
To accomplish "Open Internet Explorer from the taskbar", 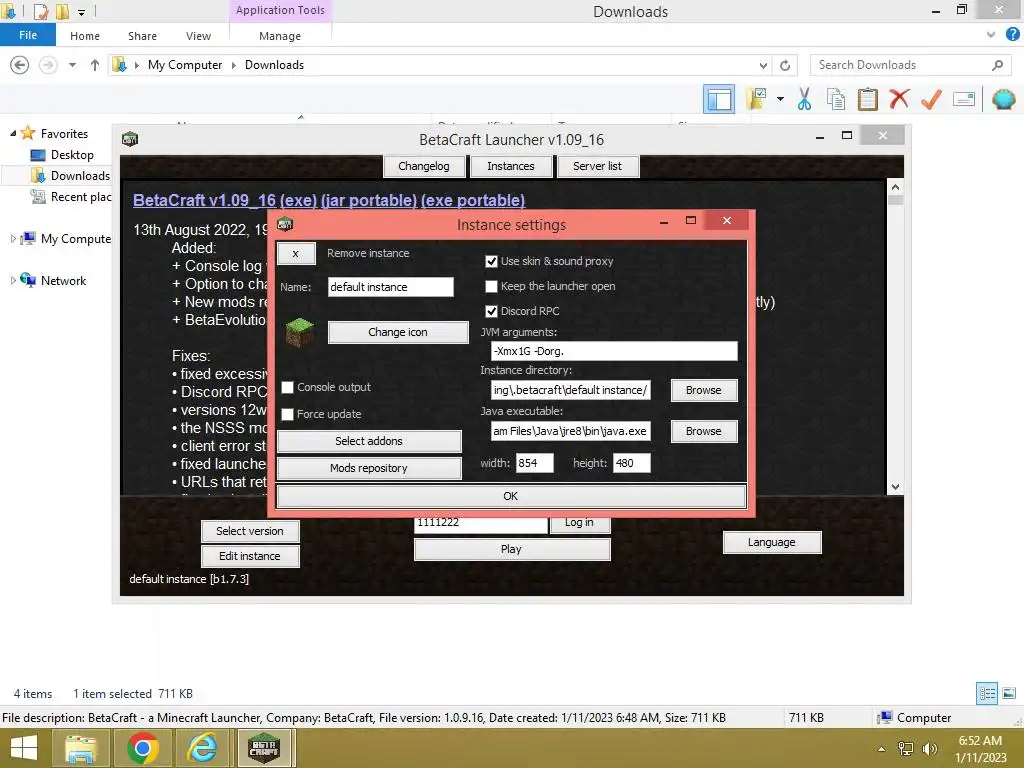I will [202, 748].
